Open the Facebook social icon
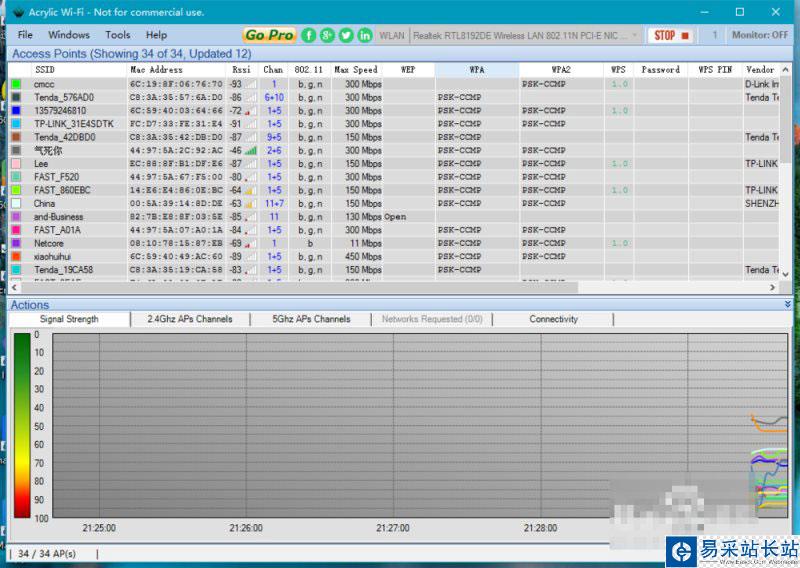The width and height of the screenshot is (800, 568). (x=309, y=35)
